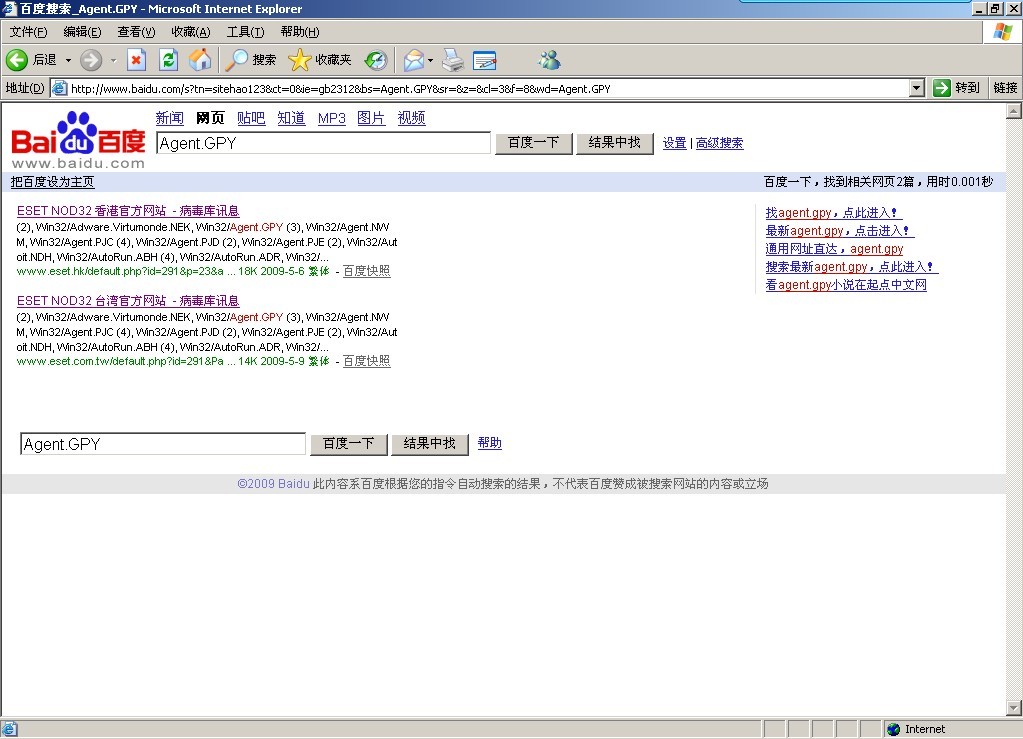Open the 工具(T) menu
The image size is (1023, 739).
pyautogui.click(x=245, y=32)
